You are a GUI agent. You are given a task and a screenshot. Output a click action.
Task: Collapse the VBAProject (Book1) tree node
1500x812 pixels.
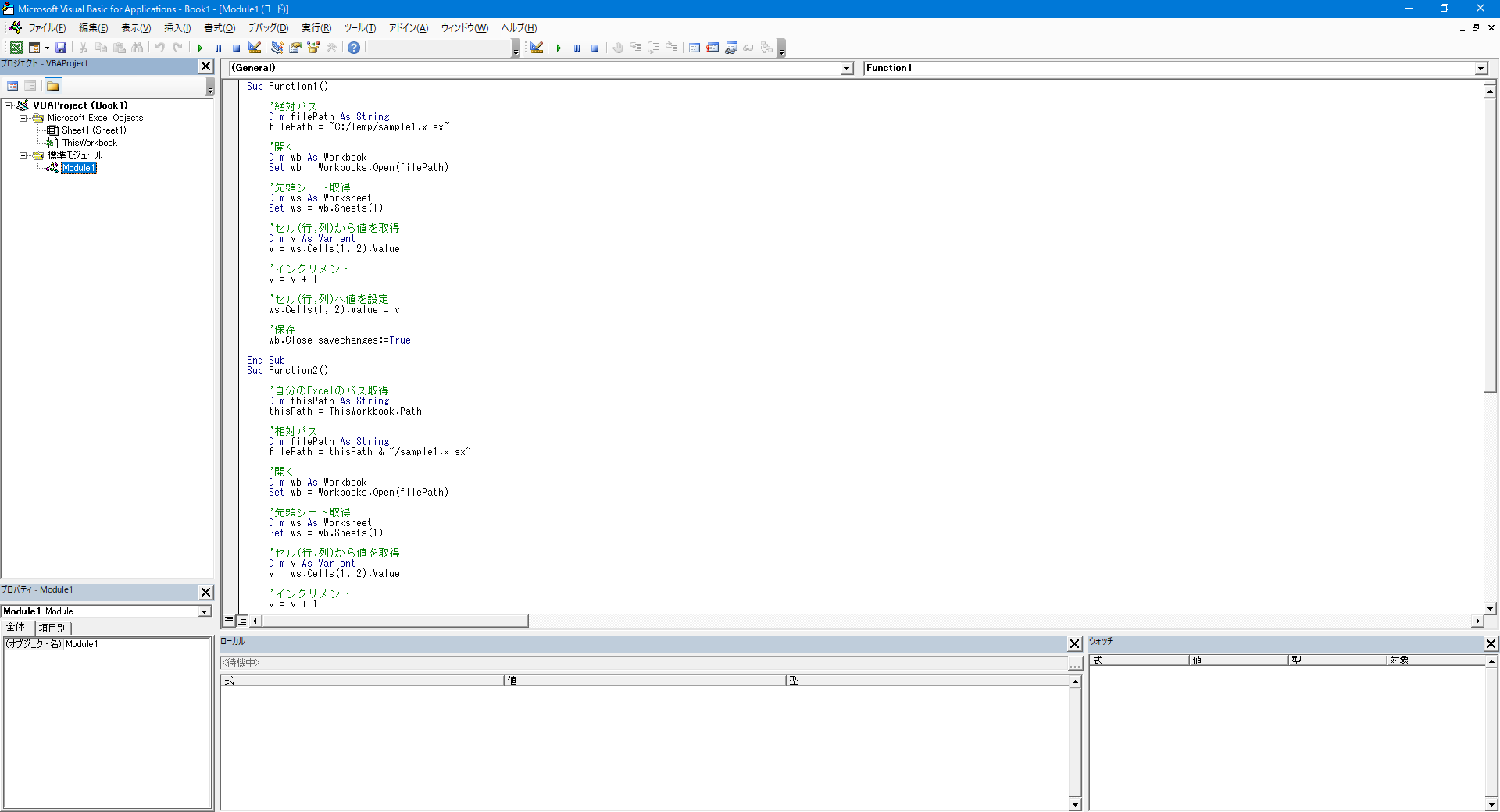[9, 105]
